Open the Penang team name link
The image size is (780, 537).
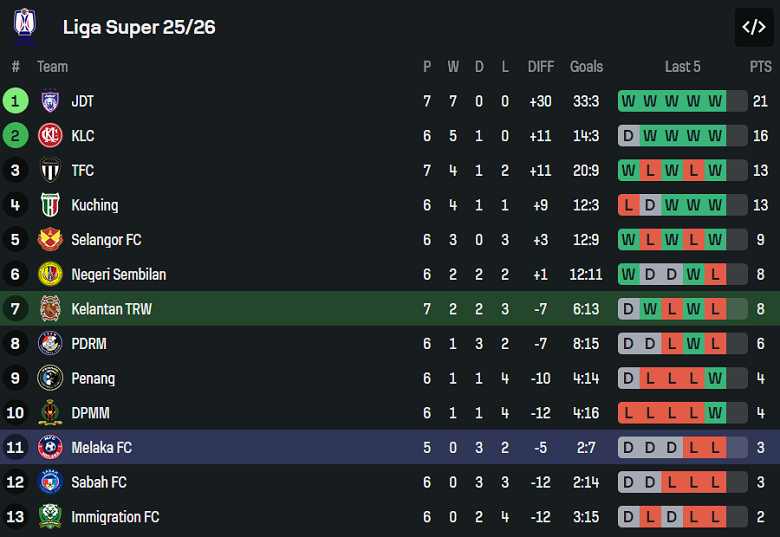click(x=93, y=379)
